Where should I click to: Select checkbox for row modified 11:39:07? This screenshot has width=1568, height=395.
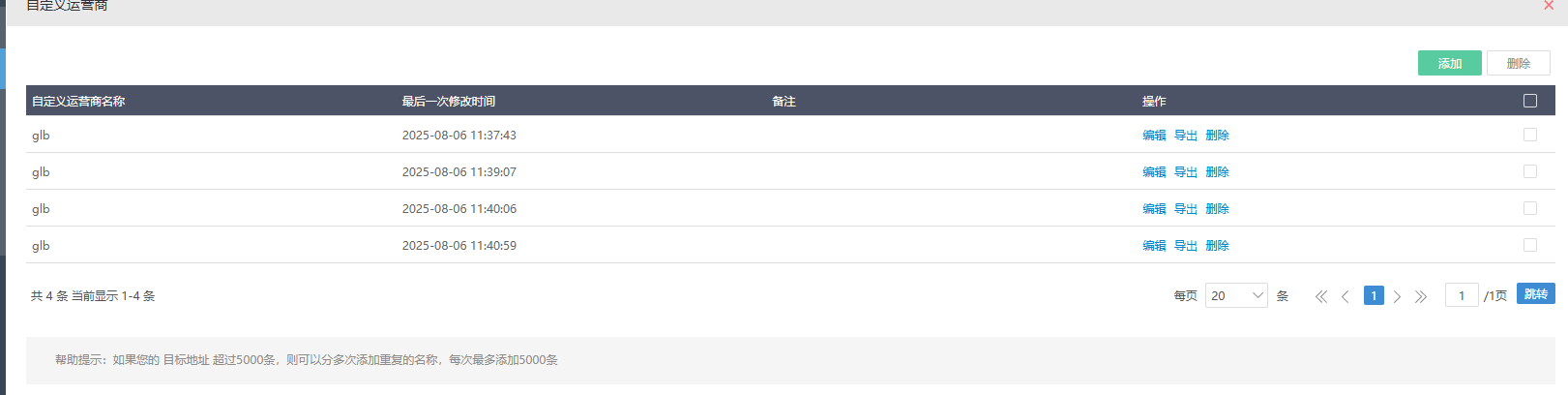coord(1530,171)
